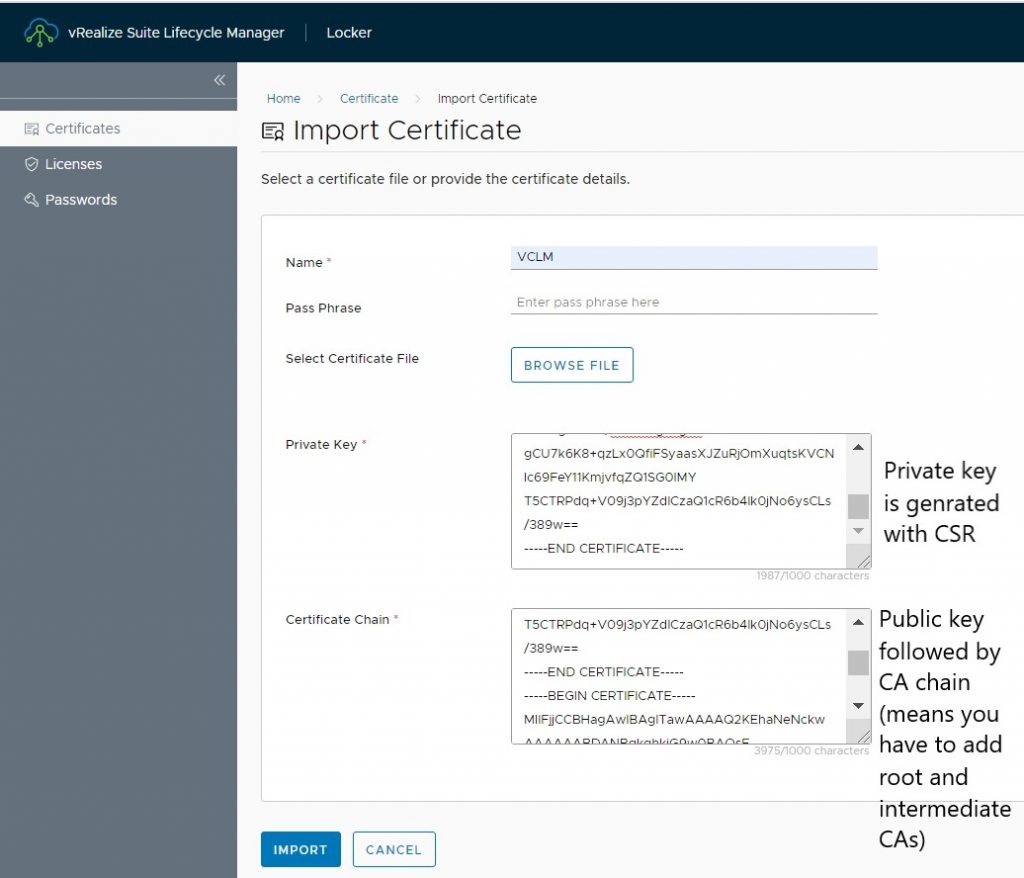Focus the Pass Phrase input field

(x=694, y=302)
